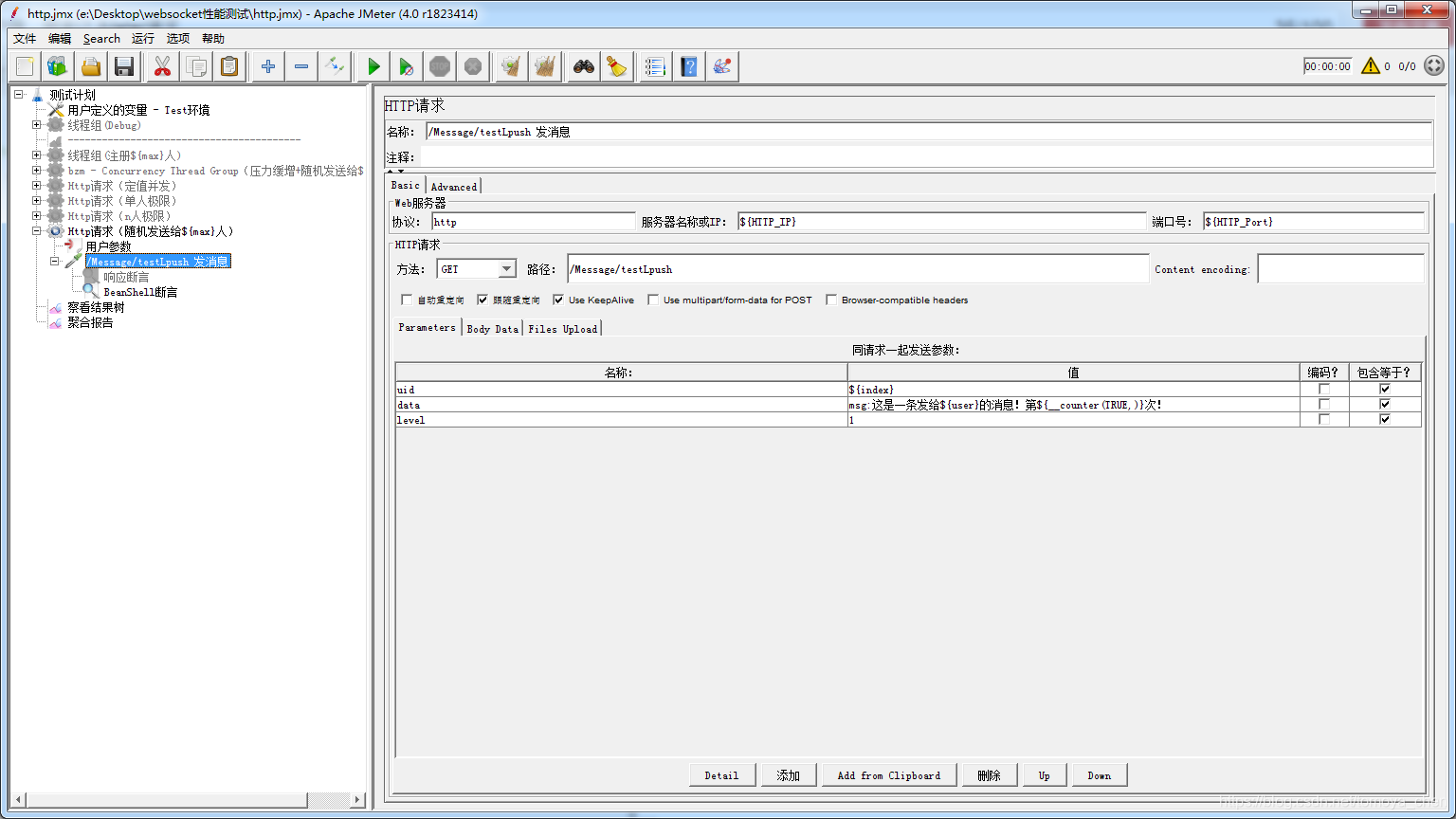Image resolution: width=1456 pixels, height=819 pixels.
Task: Click the thread status circle icon at top right
Action: click(1434, 65)
